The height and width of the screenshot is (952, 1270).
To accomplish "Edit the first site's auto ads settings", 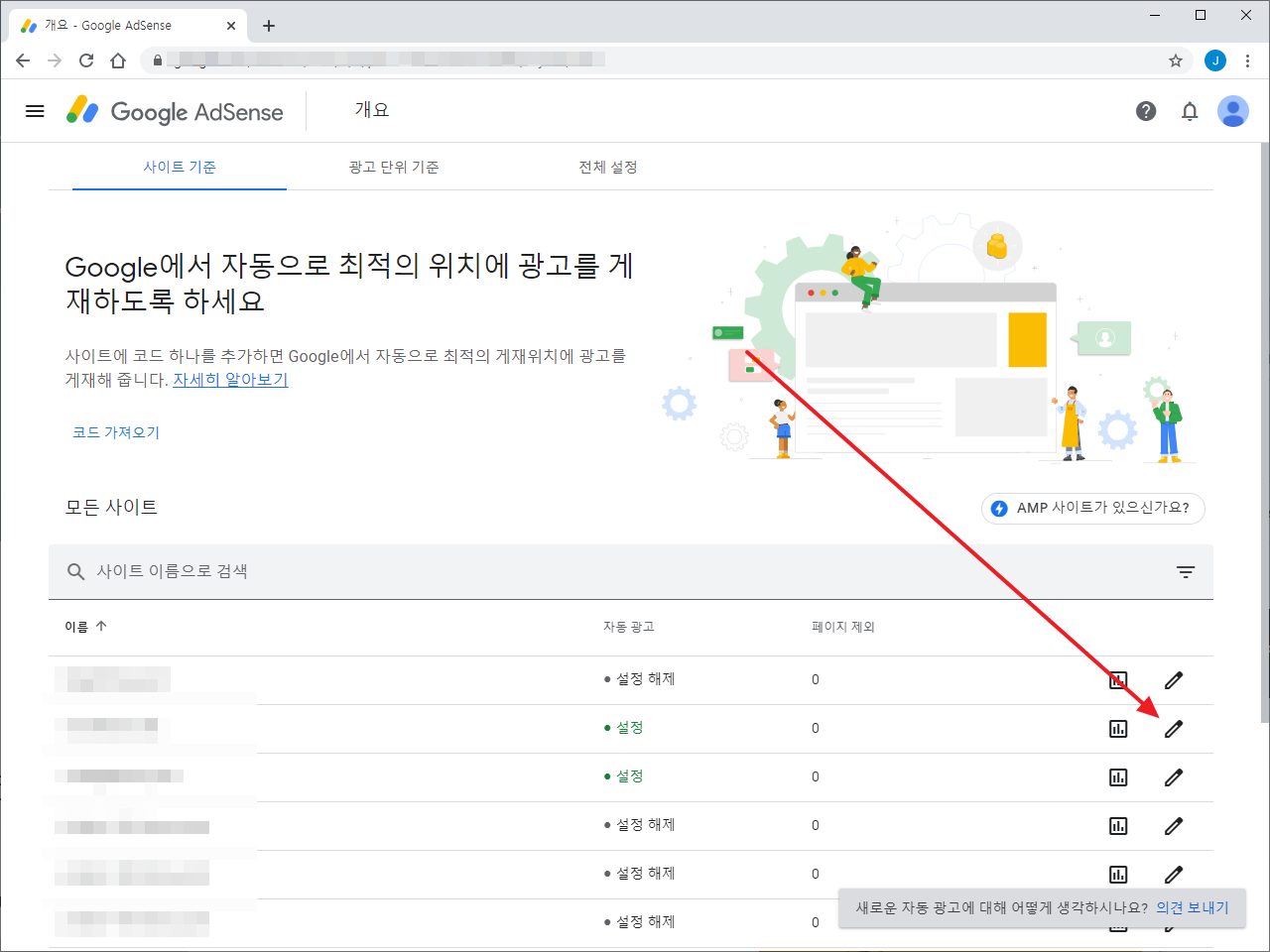I will (x=1174, y=680).
